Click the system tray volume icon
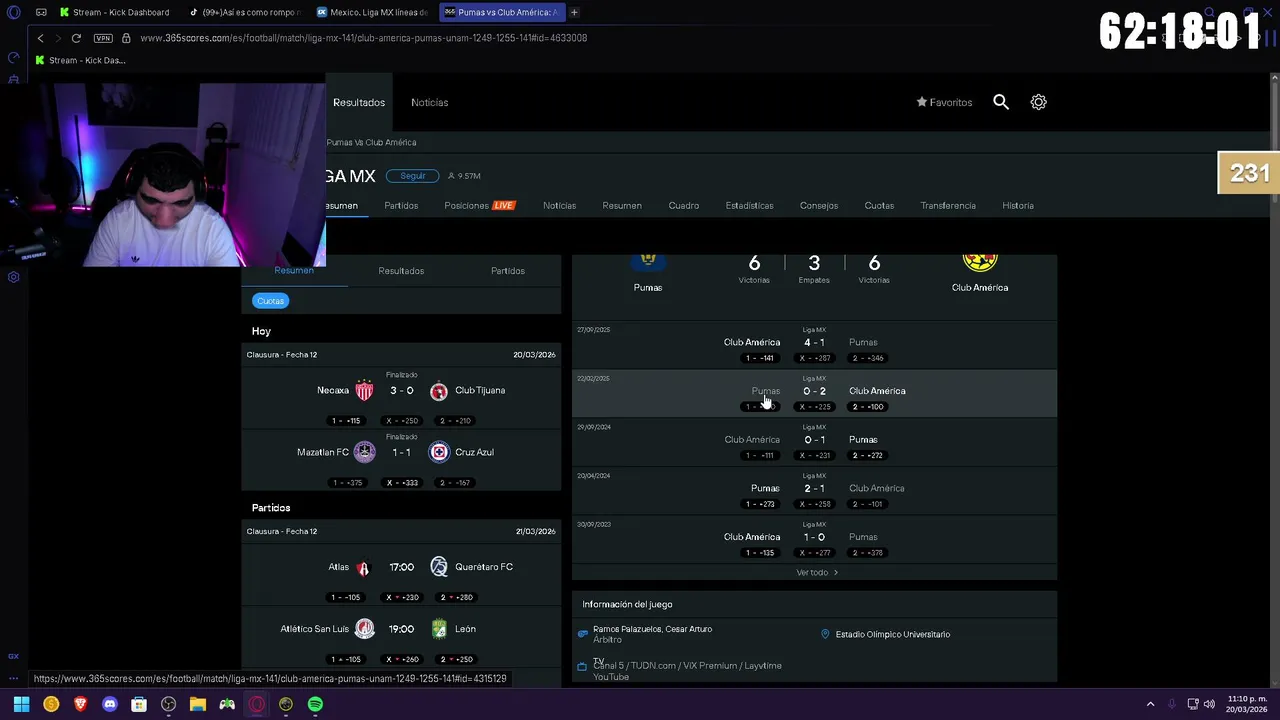 pyautogui.click(x=1209, y=704)
